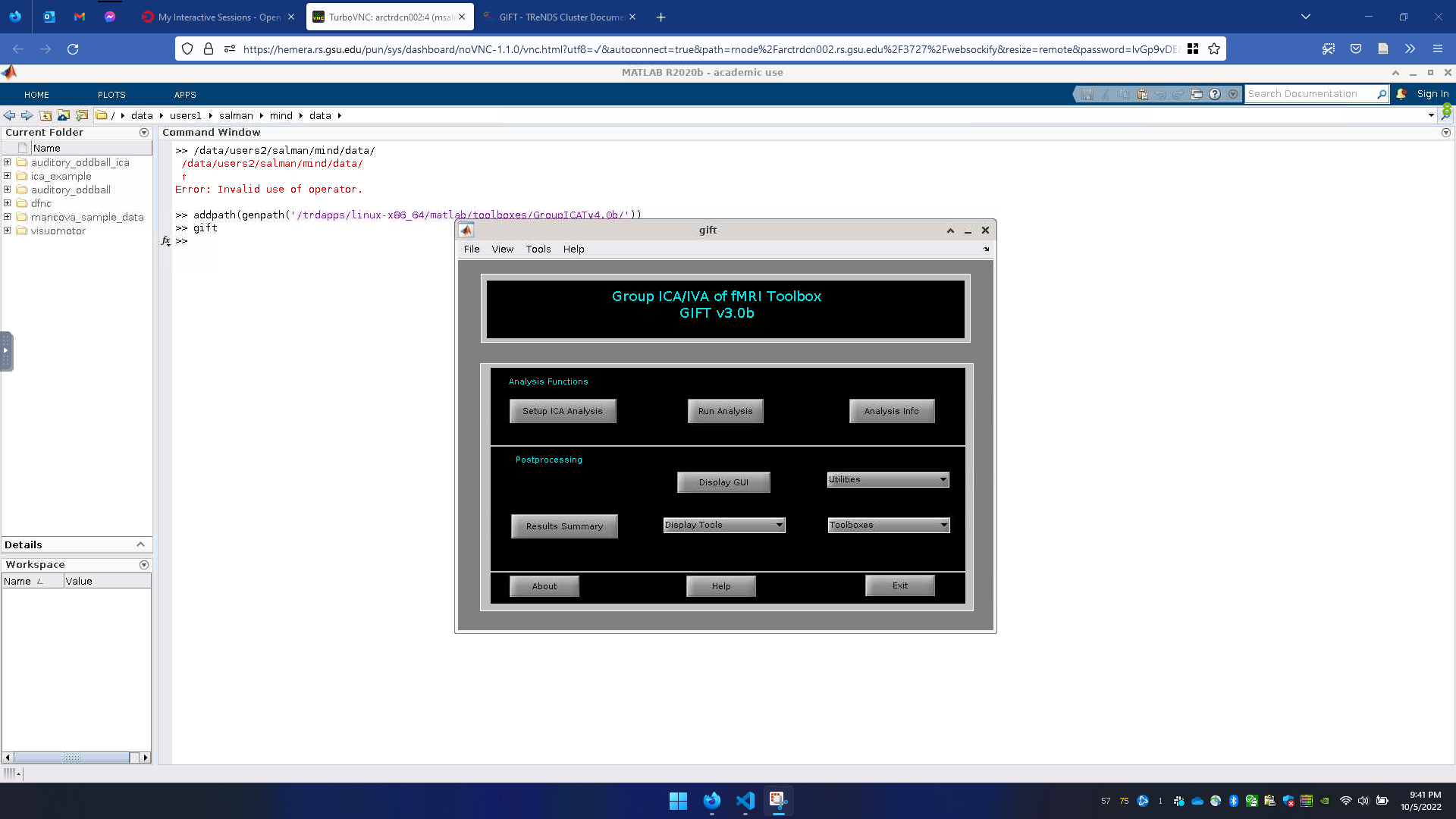This screenshot has height=819, width=1456.
Task: Click Display GUI button
Action: [723, 482]
